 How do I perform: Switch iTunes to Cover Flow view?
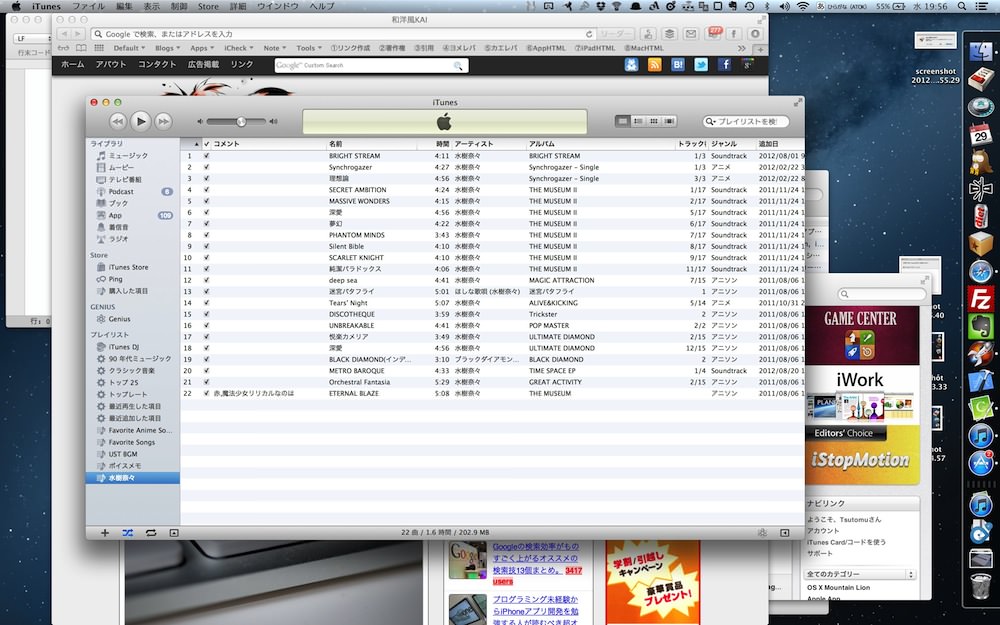click(x=669, y=121)
